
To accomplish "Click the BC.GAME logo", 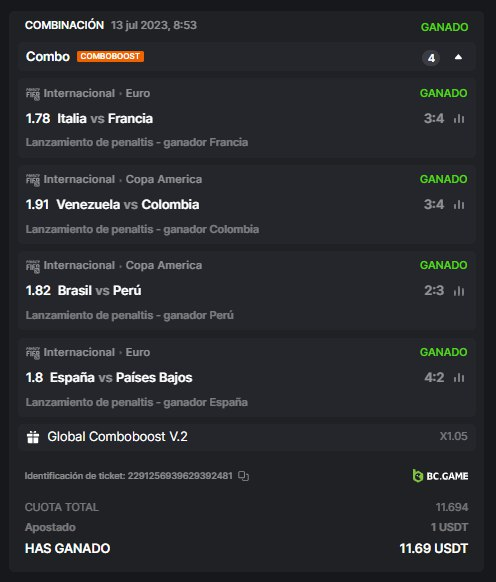I will pyautogui.click(x=440, y=476).
